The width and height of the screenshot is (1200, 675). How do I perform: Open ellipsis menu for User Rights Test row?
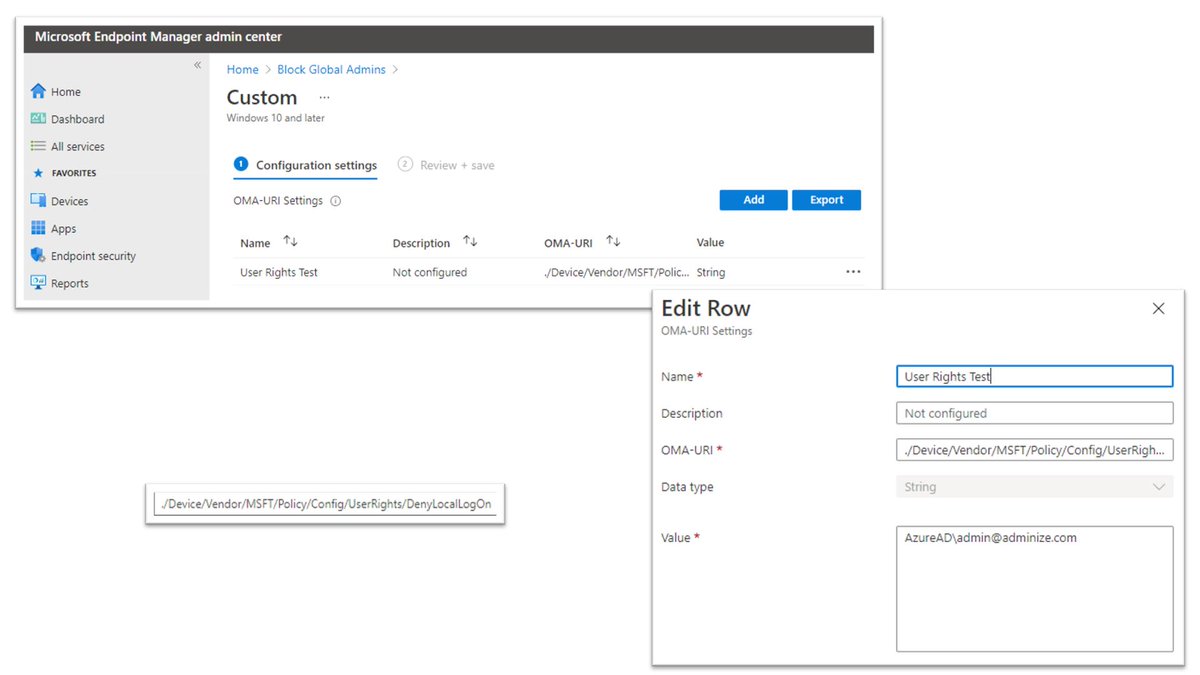[853, 272]
